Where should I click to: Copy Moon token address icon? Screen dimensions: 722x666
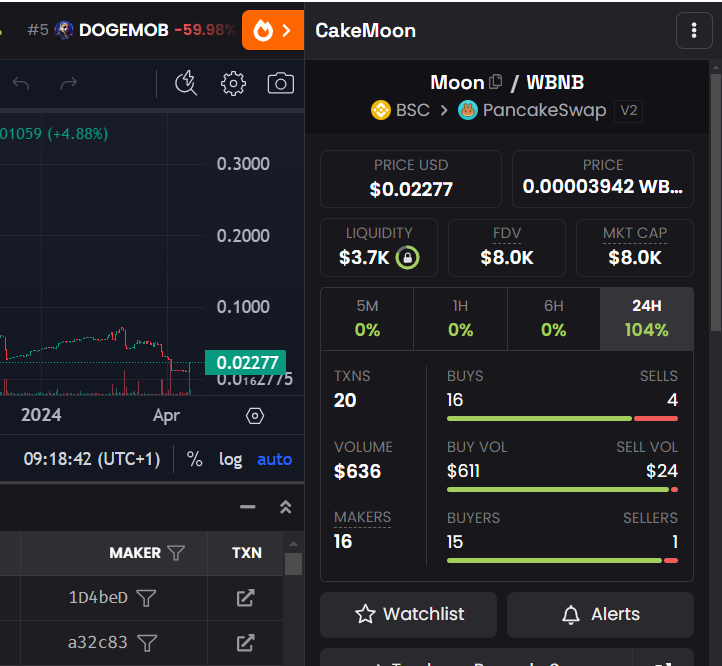495,82
